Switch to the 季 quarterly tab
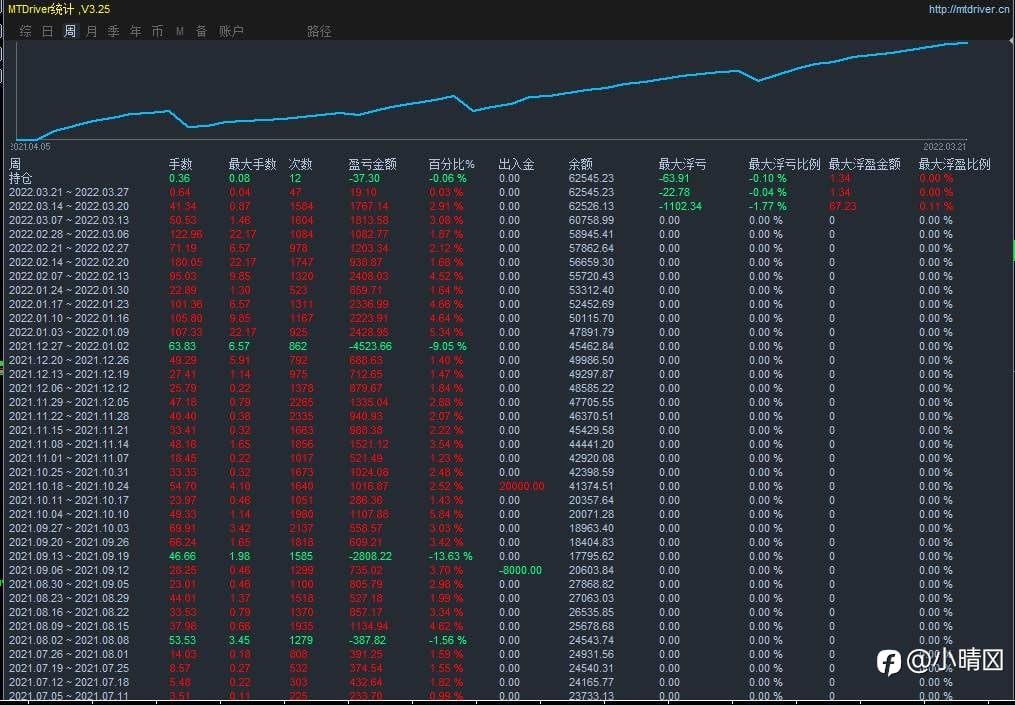Screen dimensions: 1015x705 114,31
